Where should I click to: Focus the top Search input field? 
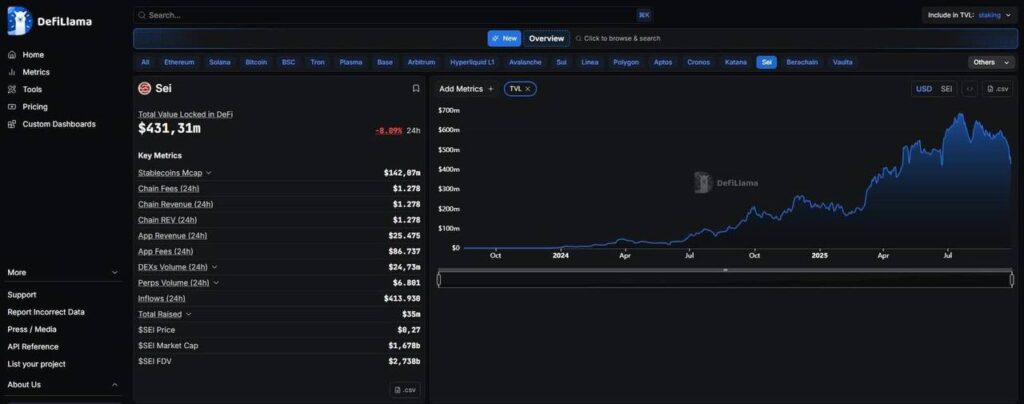pos(390,15)
